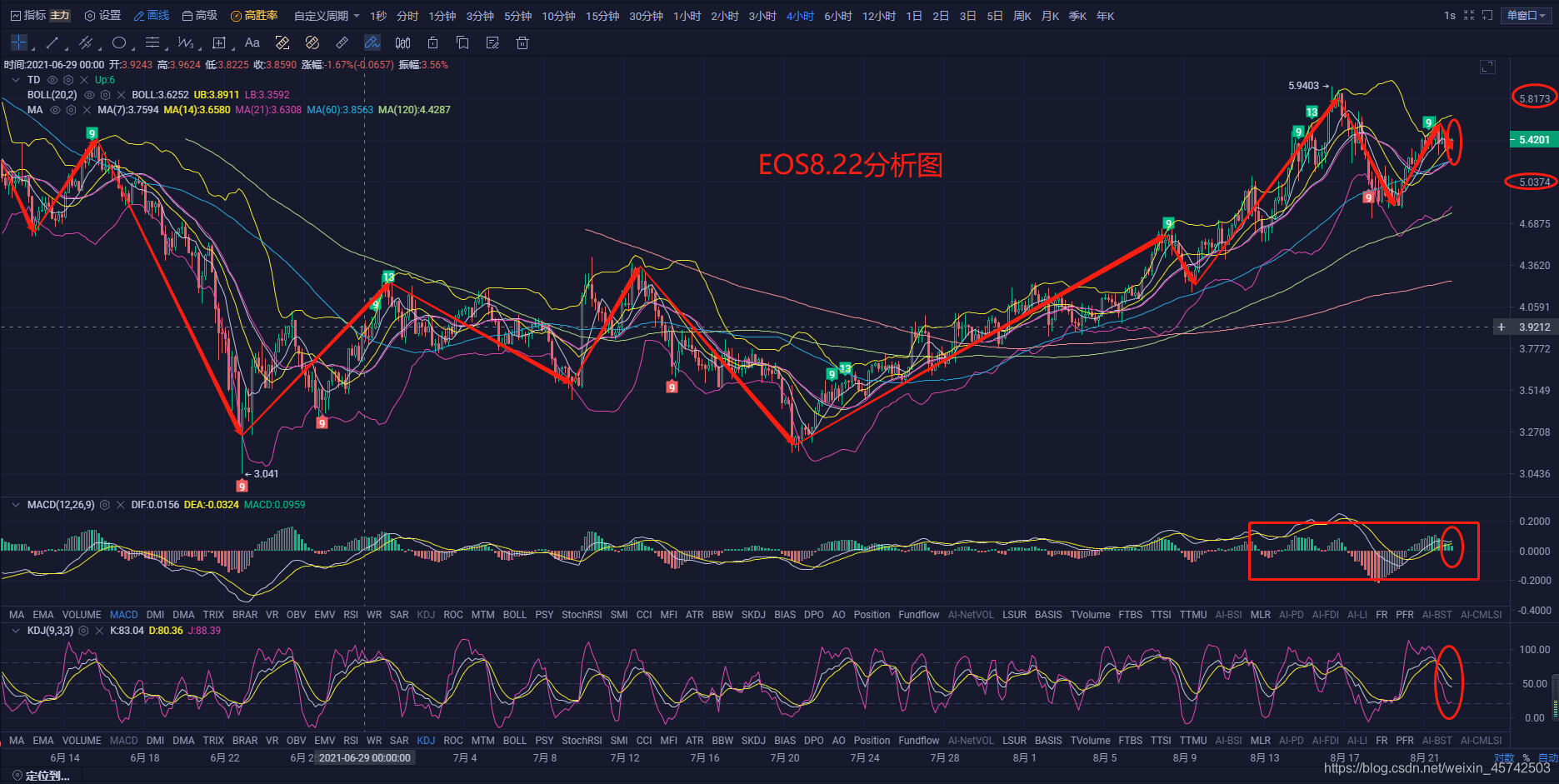Toggle percent scale mode
The height and width of the screenshot is (784, 1559).
pos(1527,758)
